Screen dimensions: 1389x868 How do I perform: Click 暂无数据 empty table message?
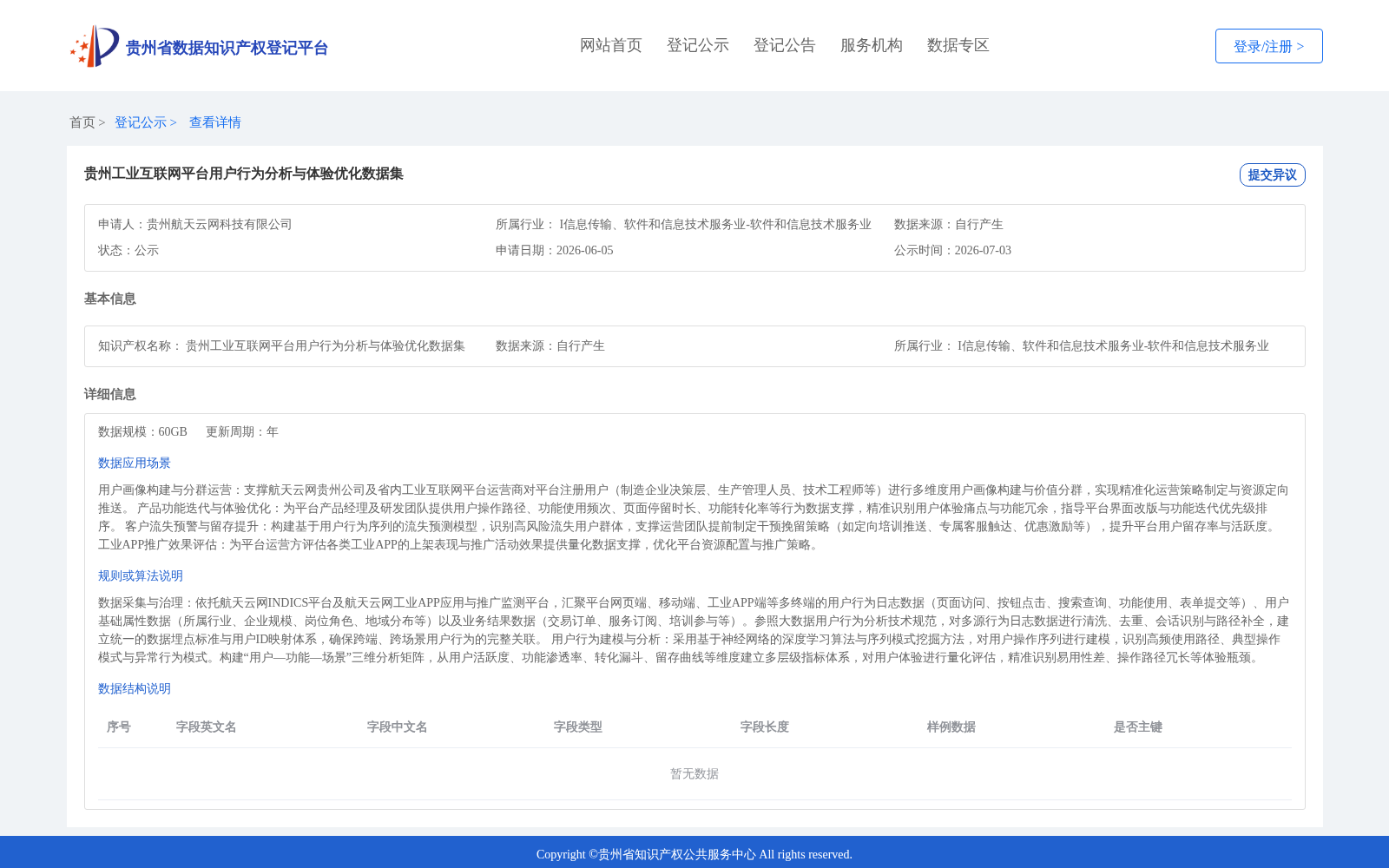[x=694, y=773]
